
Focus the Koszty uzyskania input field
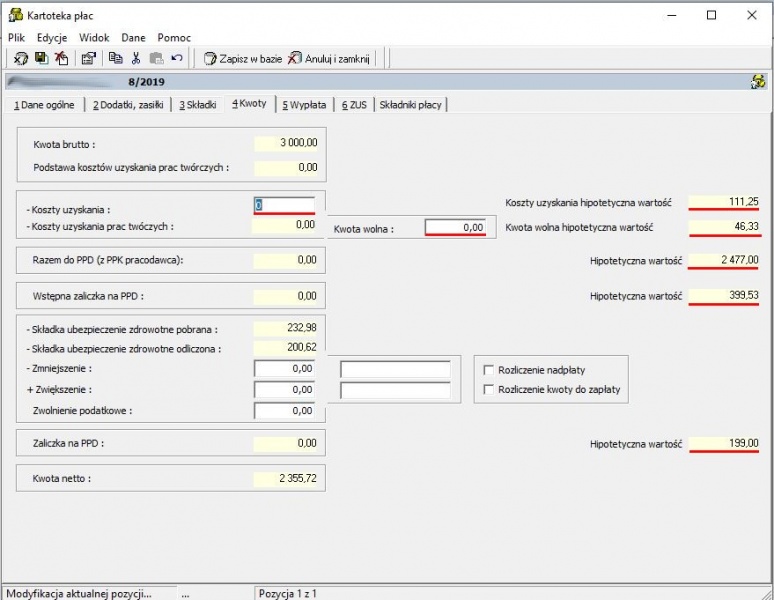(x=284, y=205)
